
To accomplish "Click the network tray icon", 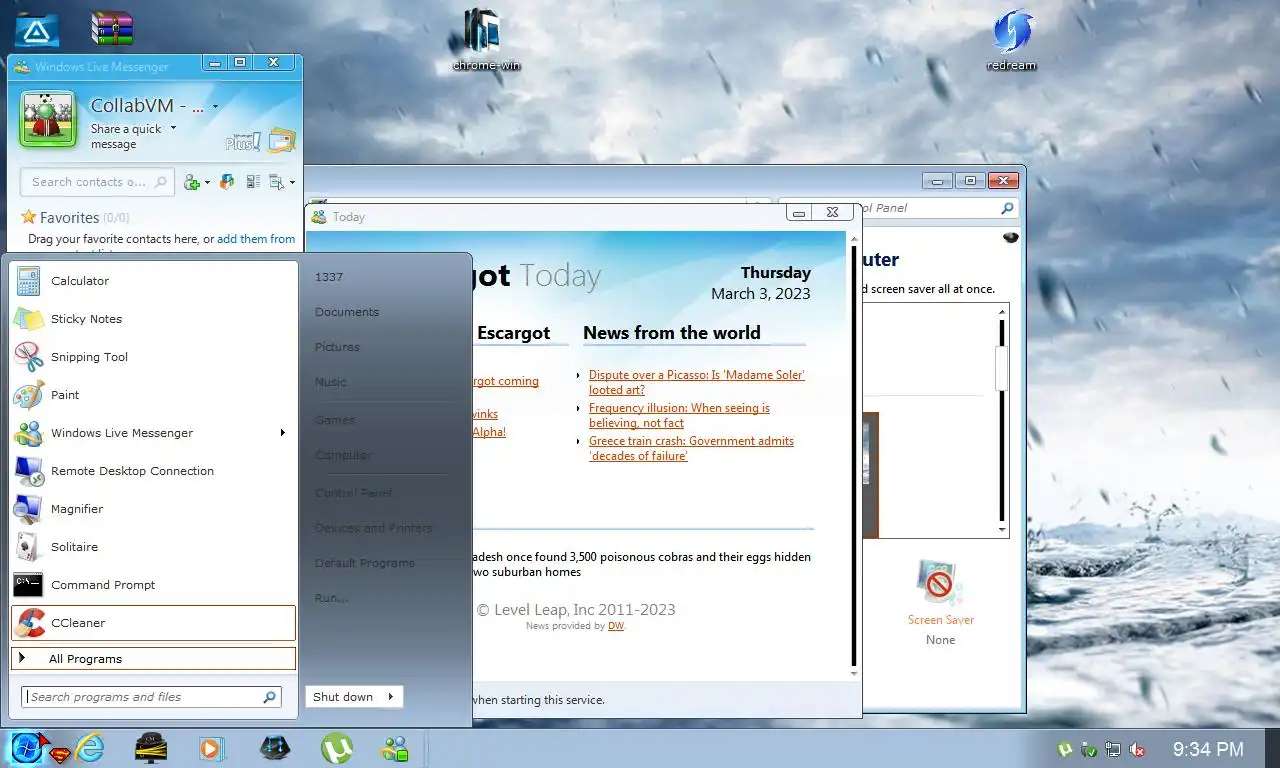I will 1113,749.
